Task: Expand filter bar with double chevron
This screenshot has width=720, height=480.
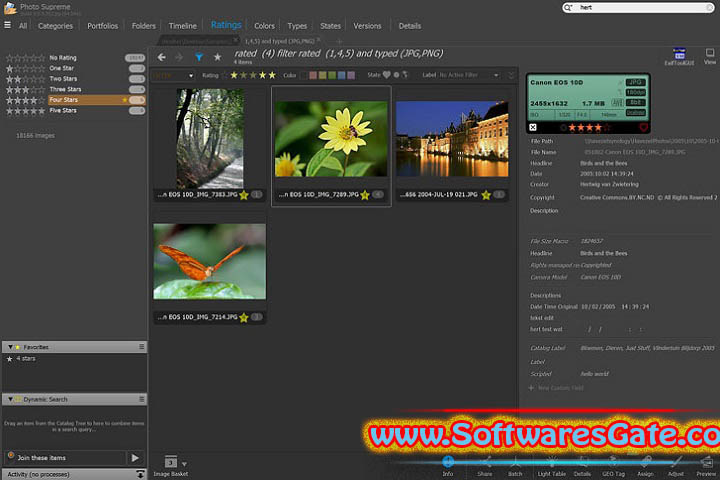Action: (x=511, y=75)
